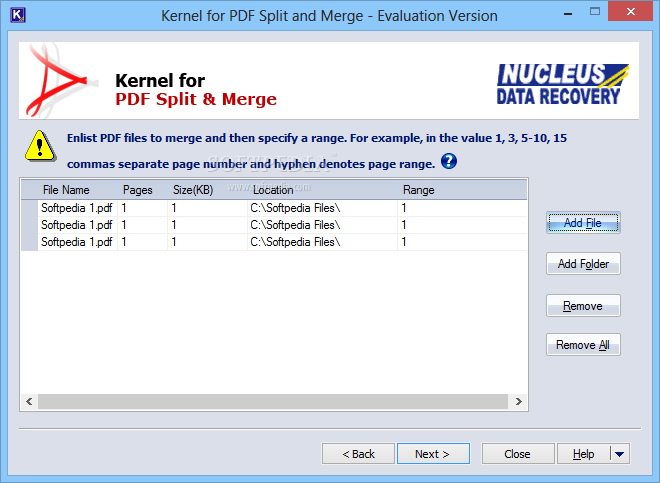Minimize the window
The width and height of the screenshot is (660, 483).
(568, 13)
